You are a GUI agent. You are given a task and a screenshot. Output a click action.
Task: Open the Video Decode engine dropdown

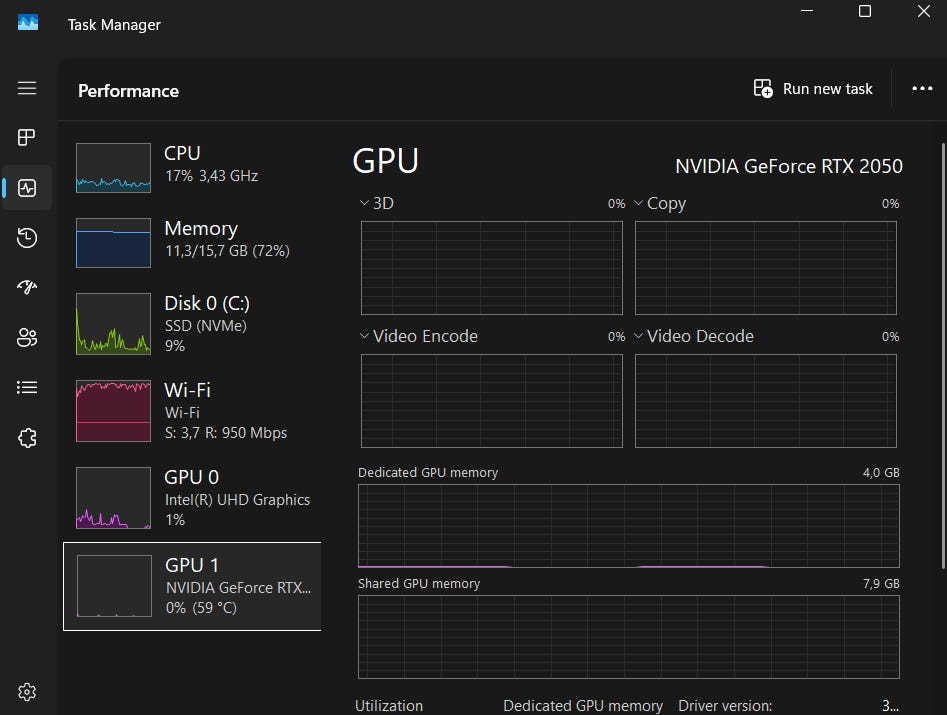(x=638, y=336)
